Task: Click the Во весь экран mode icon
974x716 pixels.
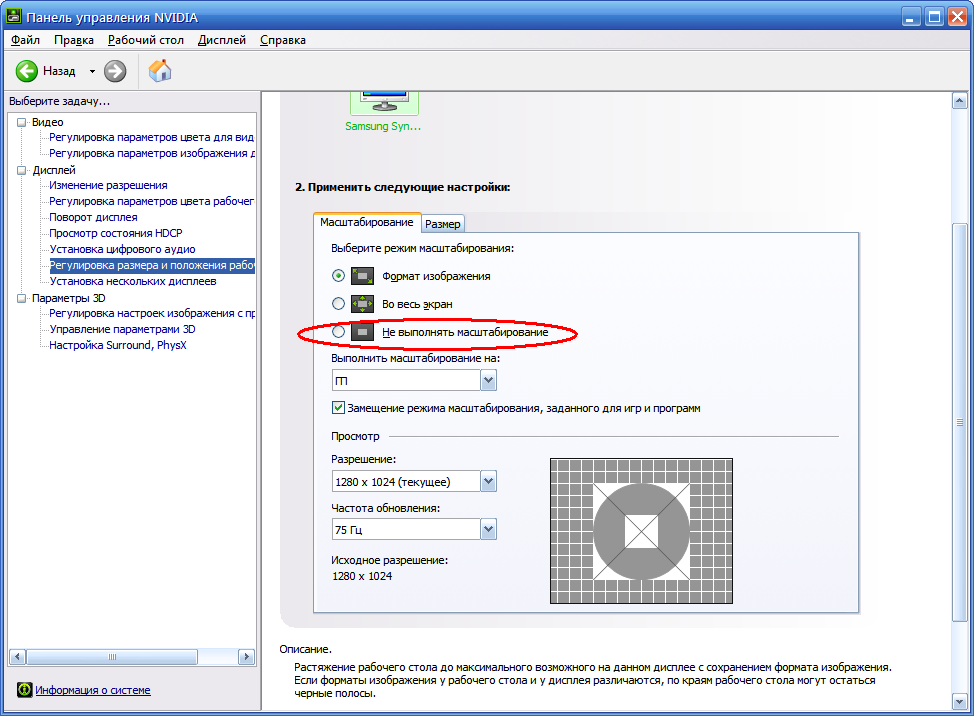Action: [x=362, y=304]
